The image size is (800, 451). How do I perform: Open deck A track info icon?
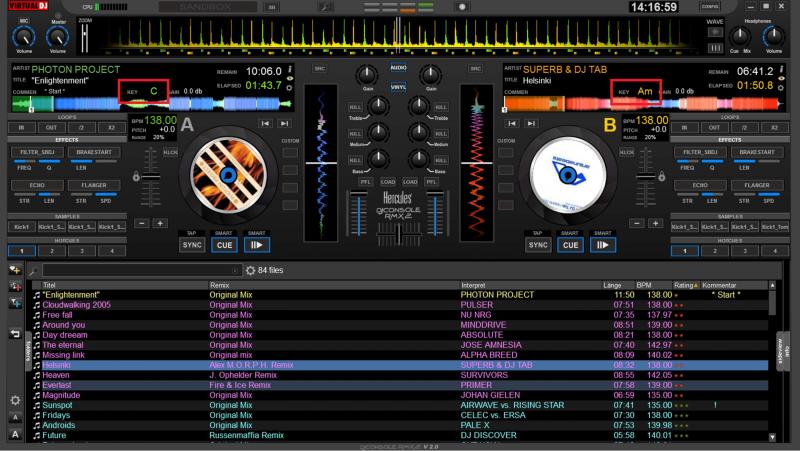[290, 69]
